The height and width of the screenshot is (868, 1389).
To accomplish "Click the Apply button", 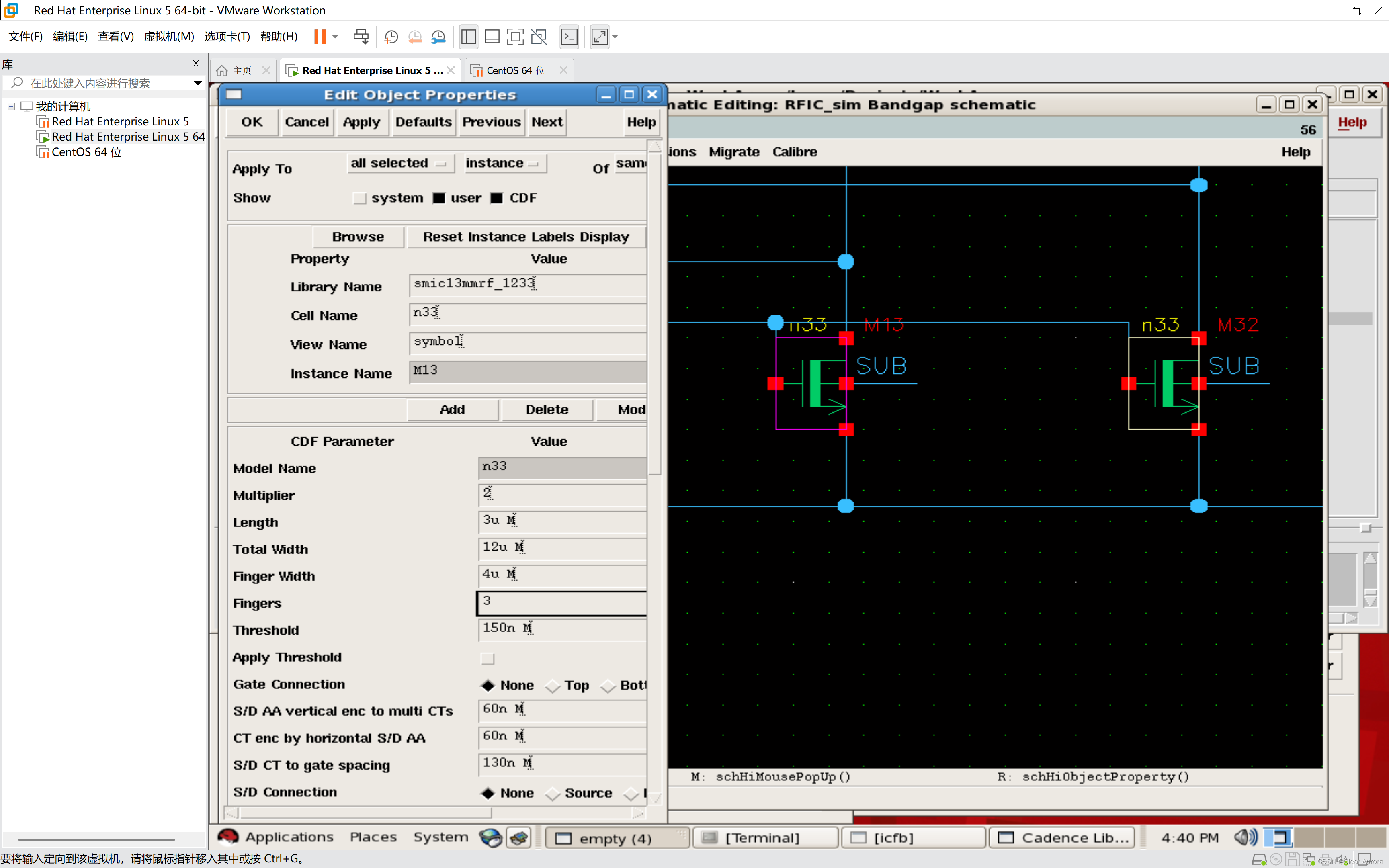I will (362, 122).
